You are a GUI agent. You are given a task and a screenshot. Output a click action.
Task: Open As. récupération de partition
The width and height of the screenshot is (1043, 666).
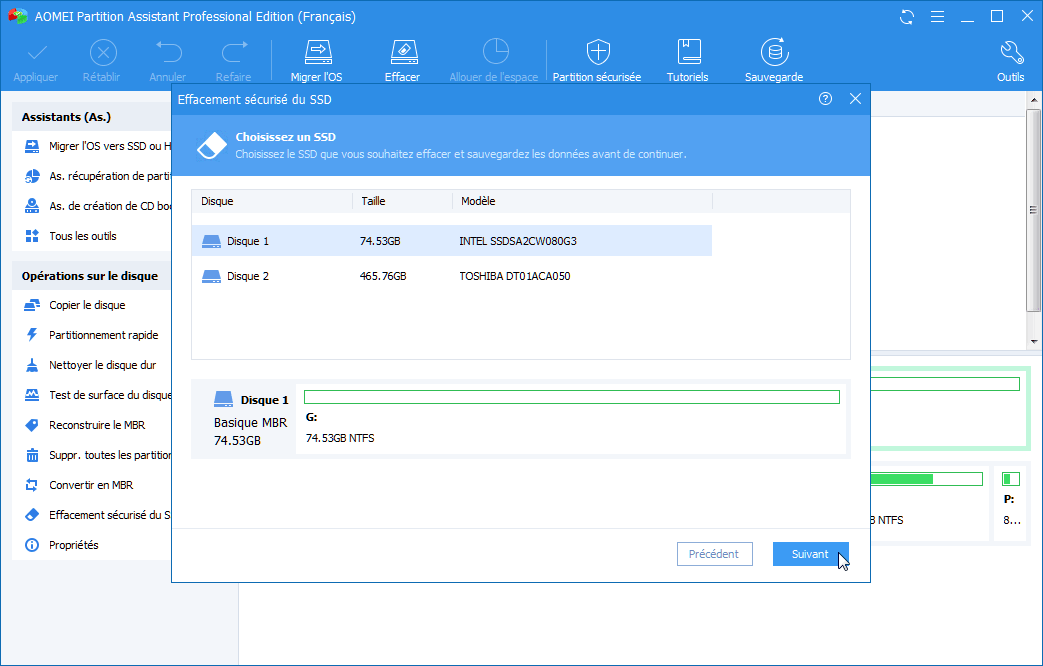(x=98, y=176)
